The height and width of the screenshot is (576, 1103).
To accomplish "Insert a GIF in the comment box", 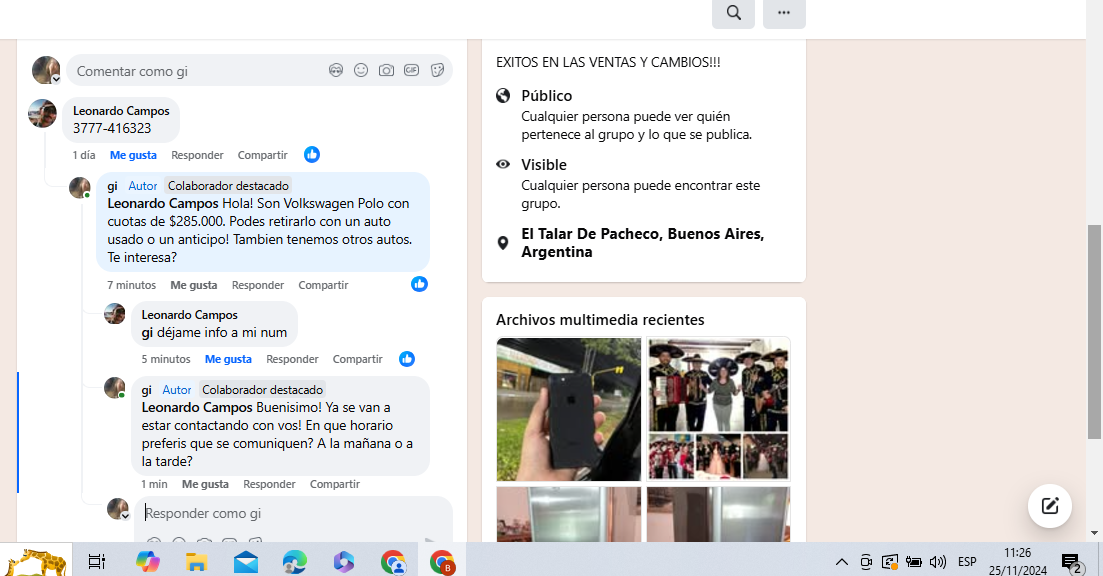I will point(412,70).
